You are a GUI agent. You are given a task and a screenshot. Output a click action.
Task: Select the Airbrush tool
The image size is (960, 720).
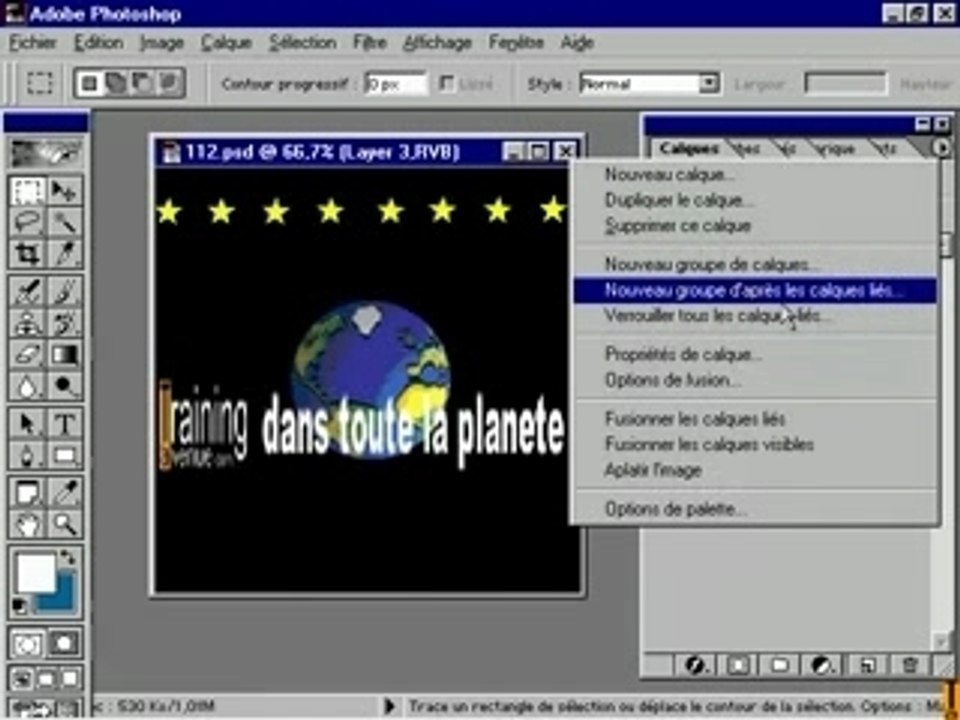[x=27, y=291]
